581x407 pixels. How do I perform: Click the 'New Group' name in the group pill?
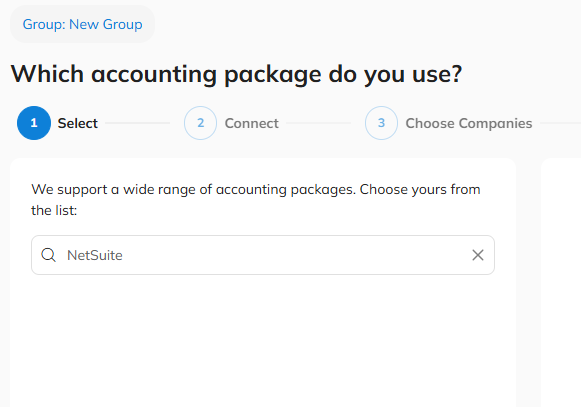click(x=106, y=24)
